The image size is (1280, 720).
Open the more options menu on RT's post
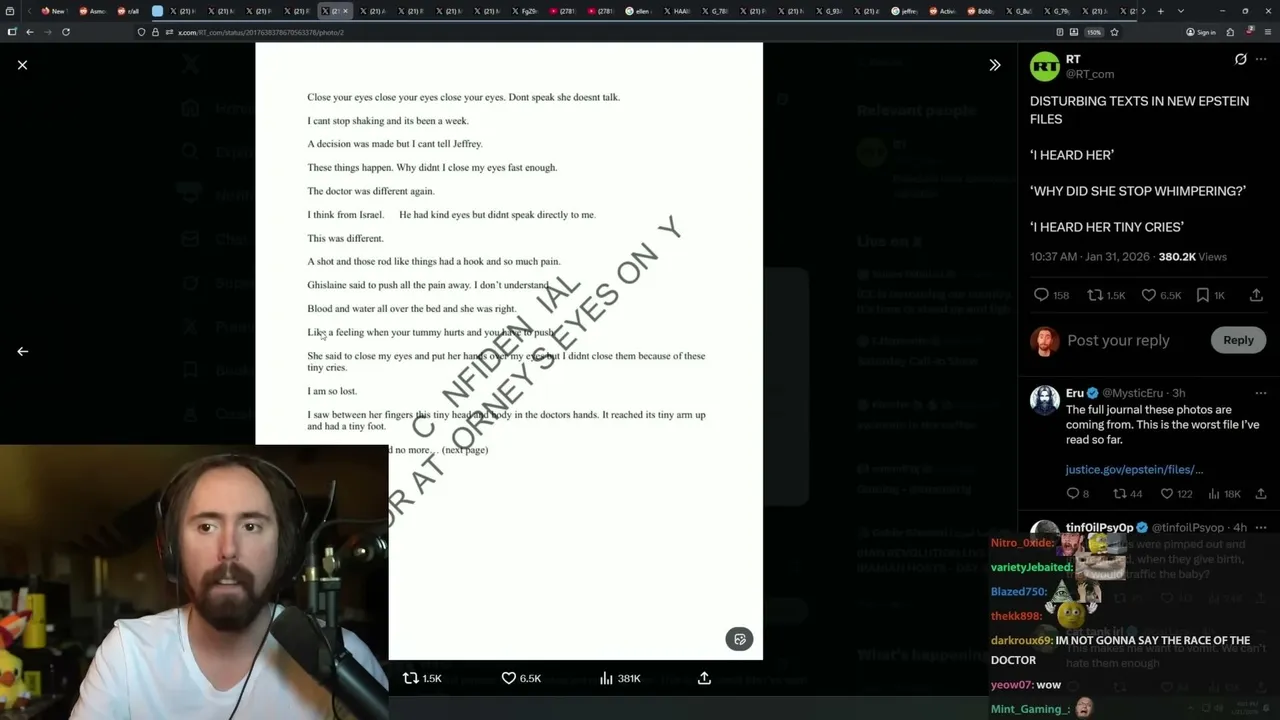click(1261, 59)
